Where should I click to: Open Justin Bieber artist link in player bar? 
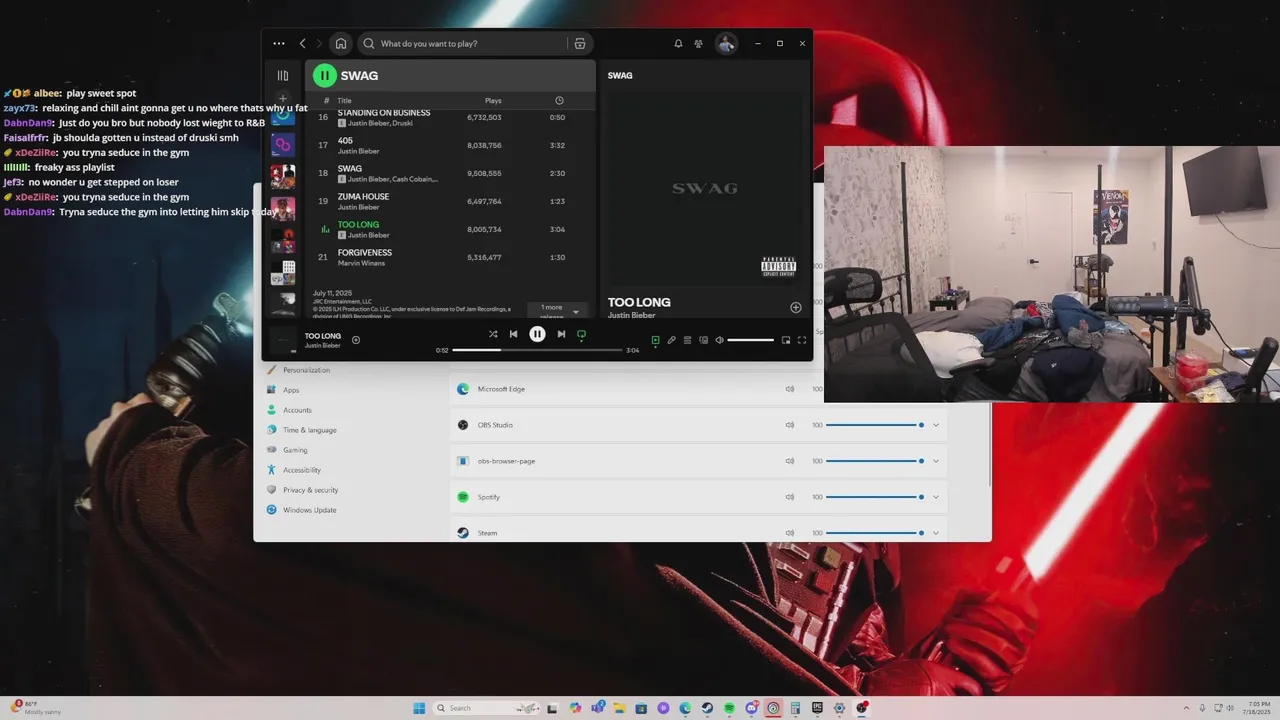(x=323, y=346)
